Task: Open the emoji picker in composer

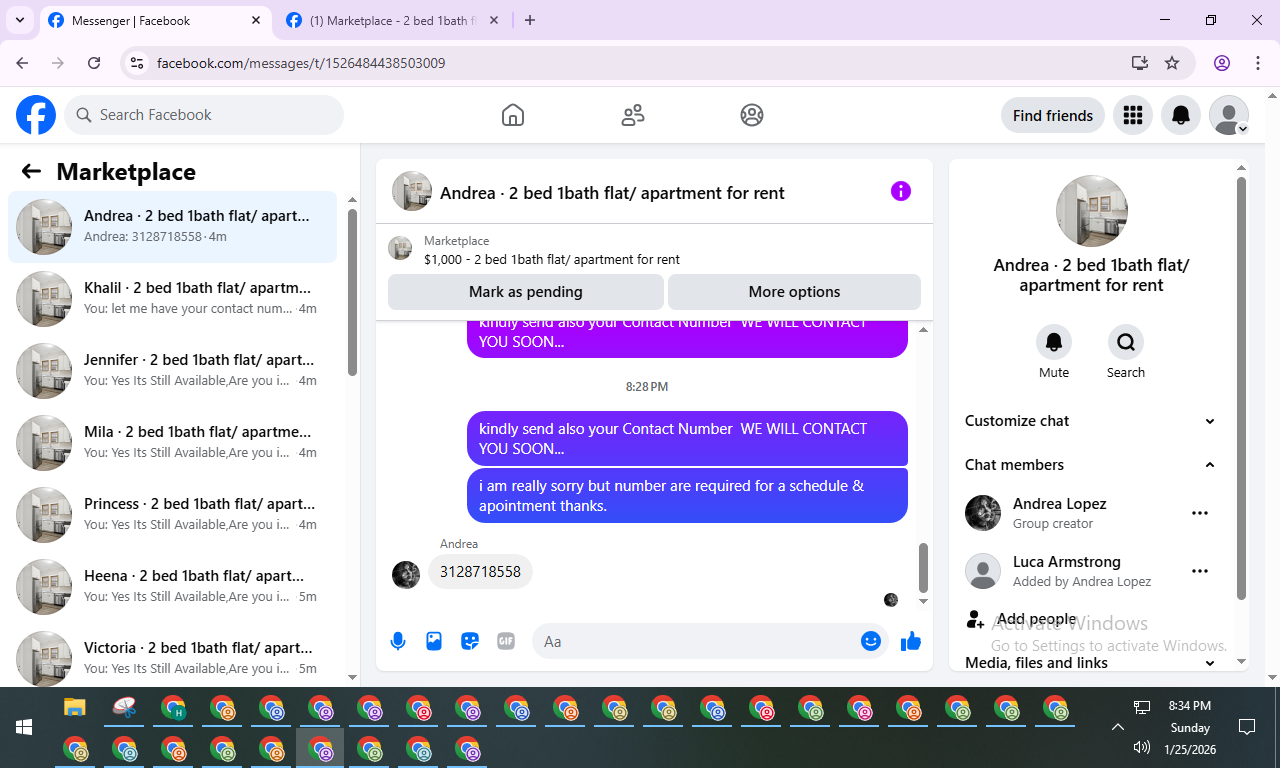Action: point(871,641)
